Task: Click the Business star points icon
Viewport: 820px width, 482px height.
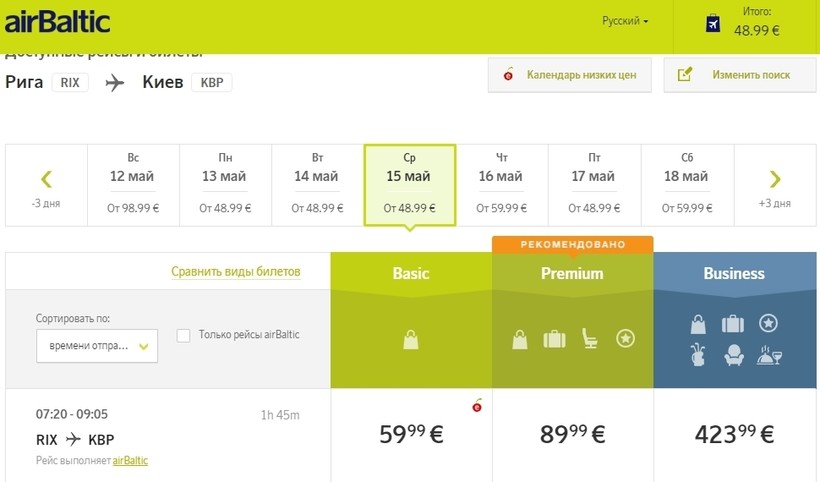Action: click(768, 324)
